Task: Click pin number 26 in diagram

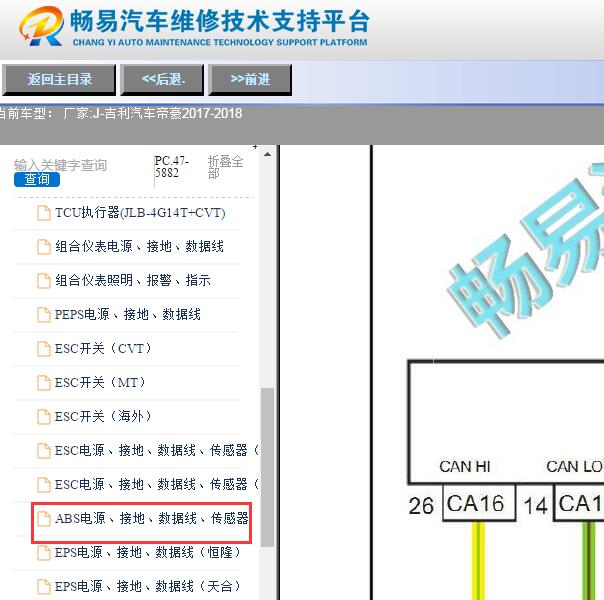Action: coord(421,505)
